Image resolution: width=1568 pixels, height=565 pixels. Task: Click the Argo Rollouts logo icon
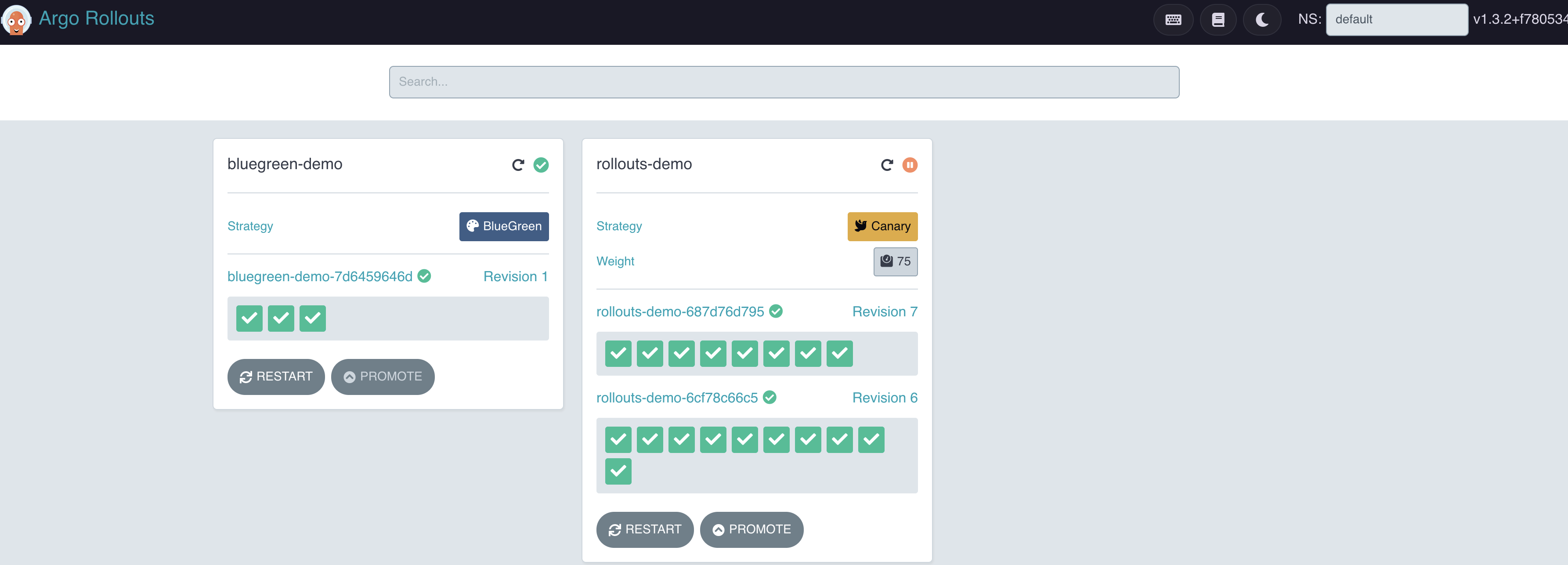point(16,19)
